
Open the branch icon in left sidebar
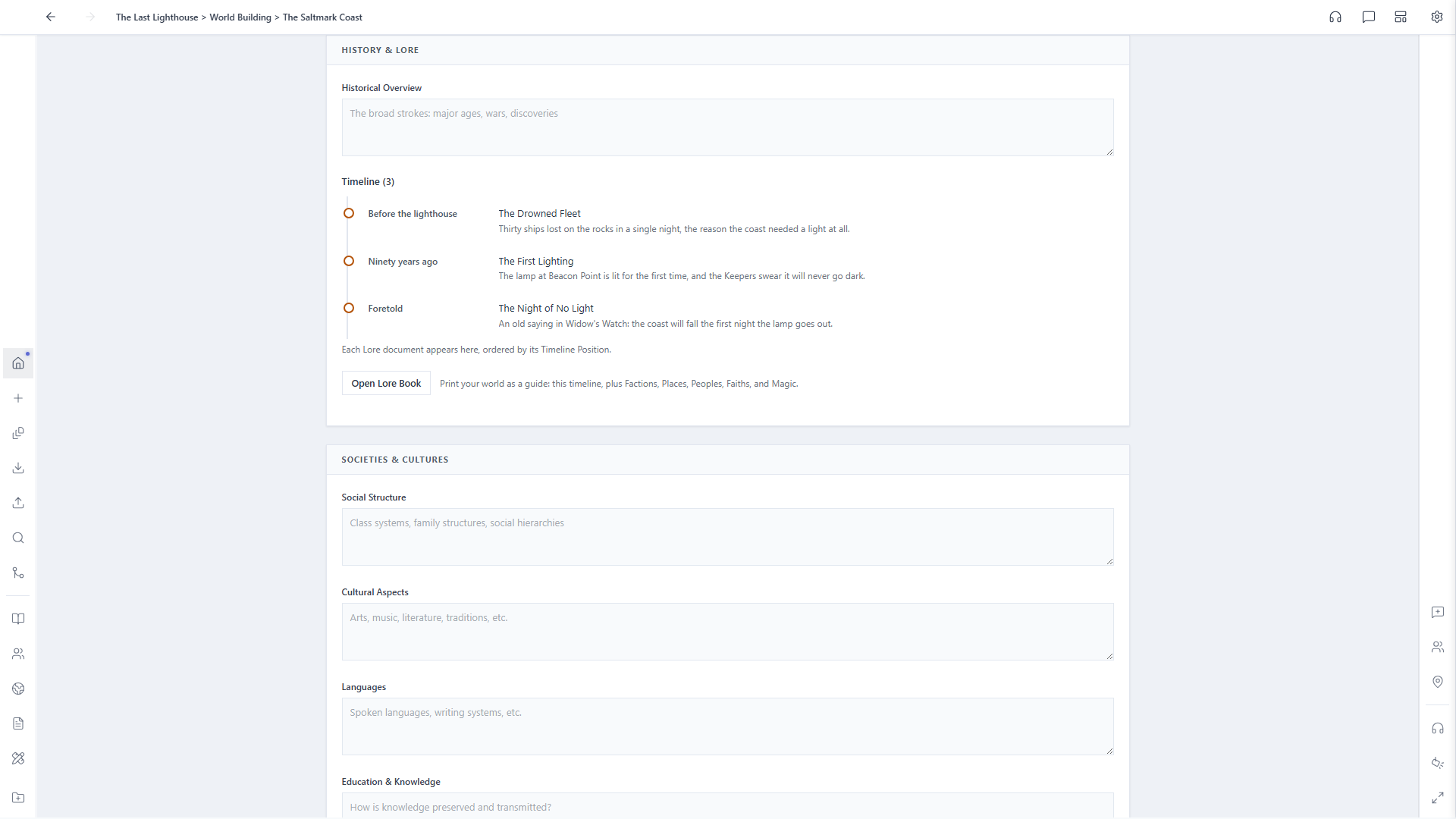click(18, 573)
